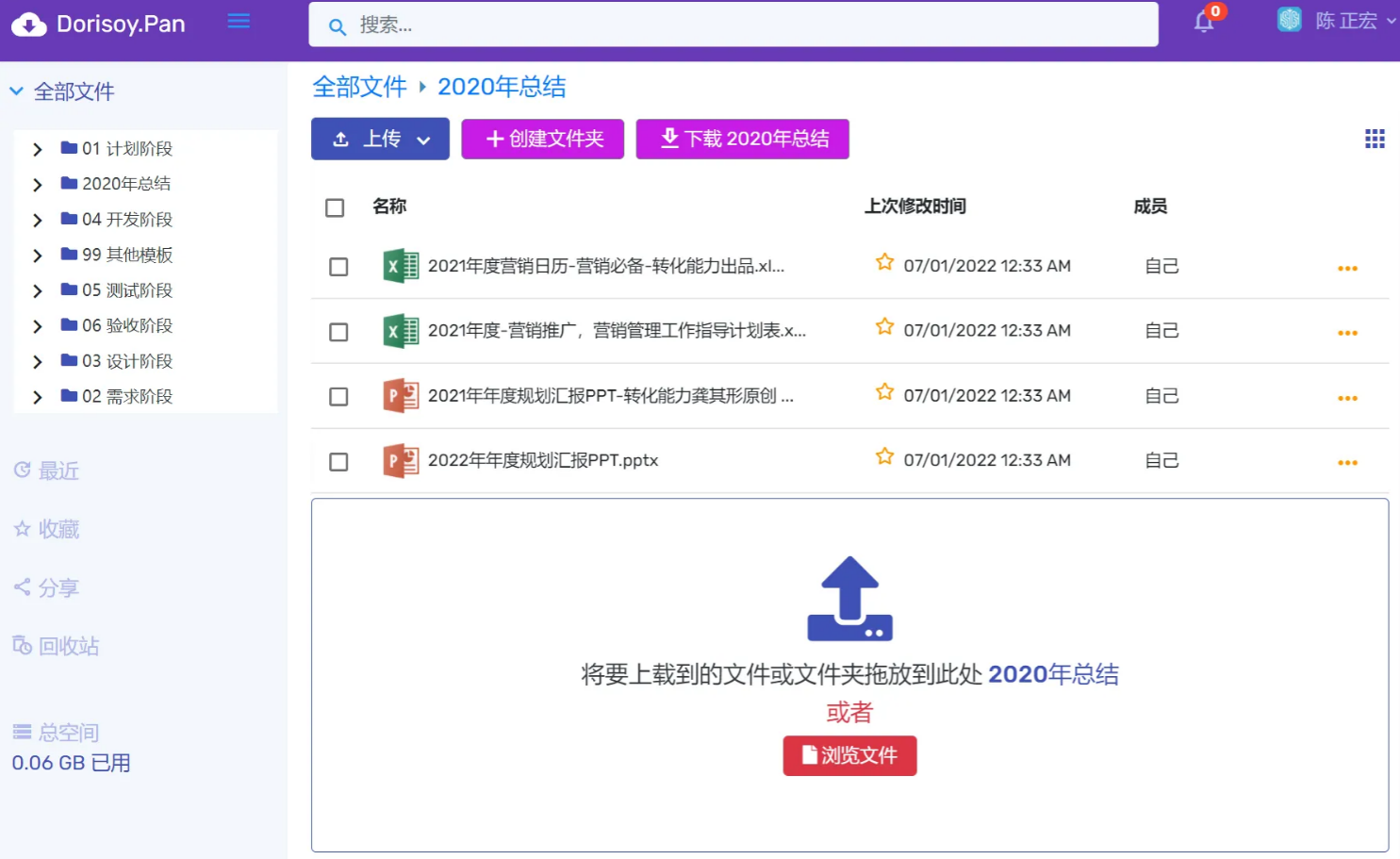Viewport: 1400px width, 859px height.
Task: Click the 2020年总结 breadcrumb
Action: pyautogui.click(x=502, y=87)
